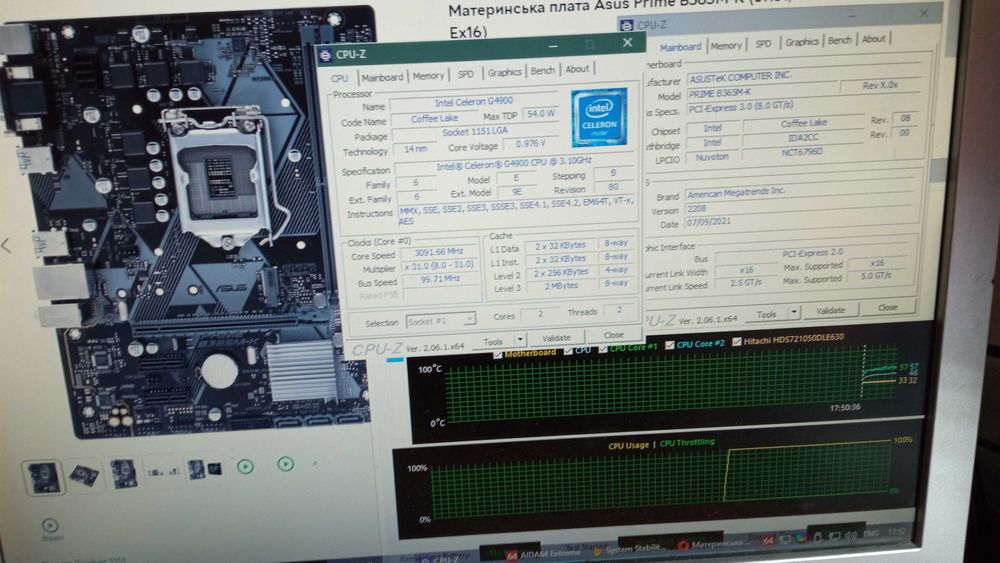Select Mainboard tab in back CPU-Z window
The width and height of the screenshot is (1000, 563).
(680, 47)
